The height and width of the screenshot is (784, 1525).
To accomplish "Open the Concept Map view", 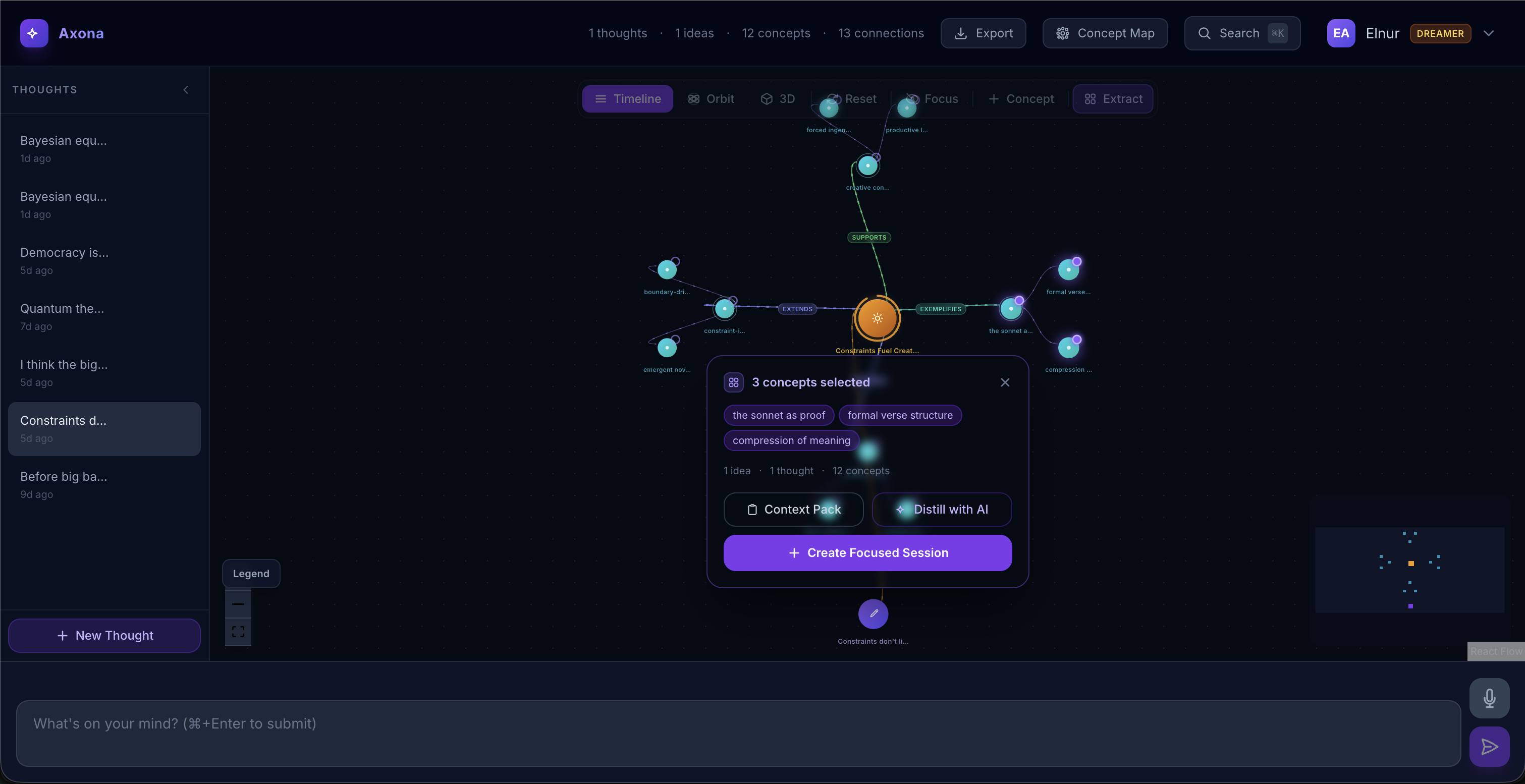I will 1105,33.
